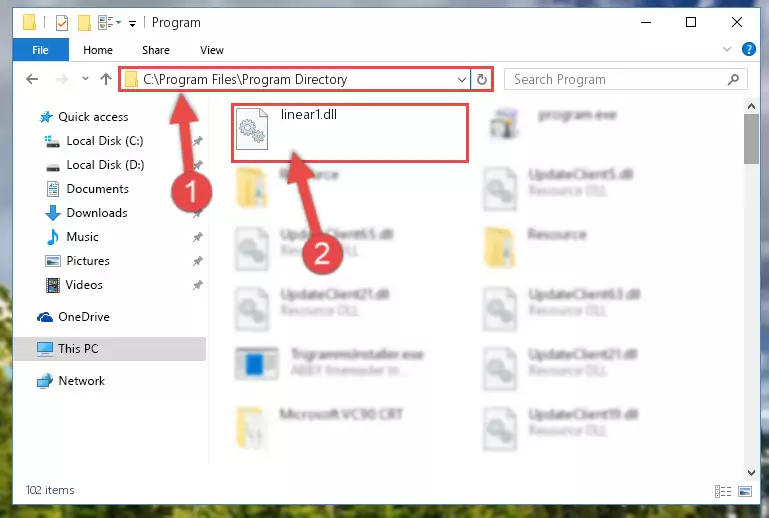Viewport: 769px width, 518px height.
Task: Select This PC in navigation pane
Action: click(x=109, y=349)
